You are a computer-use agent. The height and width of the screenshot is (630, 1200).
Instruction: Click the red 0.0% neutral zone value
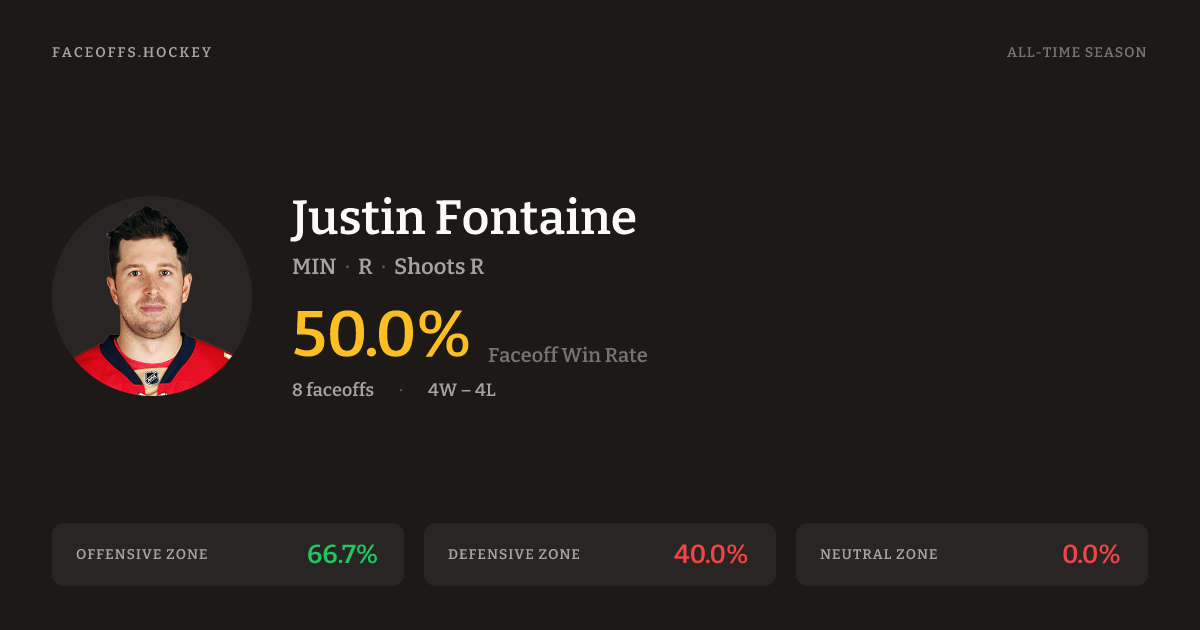pyautogui.click(x=1090, y=554)
